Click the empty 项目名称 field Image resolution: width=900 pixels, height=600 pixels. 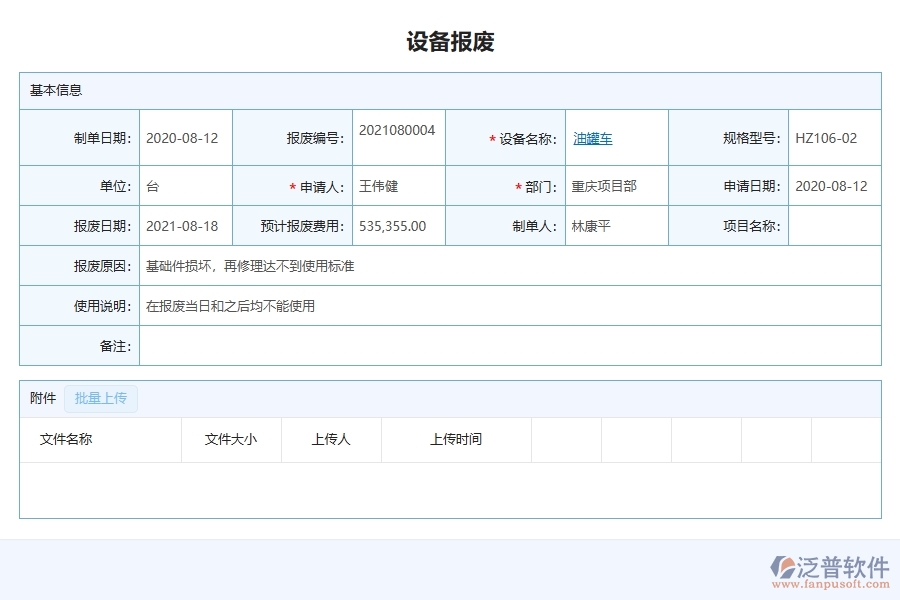click(835, 225)
